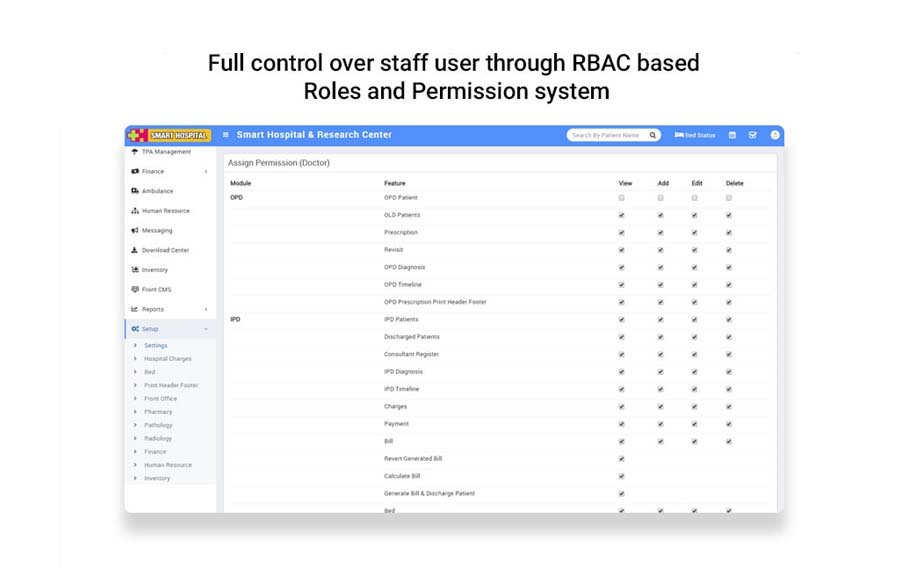The width and height of the screenshot is (900, 583).
Task: Expand the Finance sidebar menu arrow
Action: pos(206,172)
